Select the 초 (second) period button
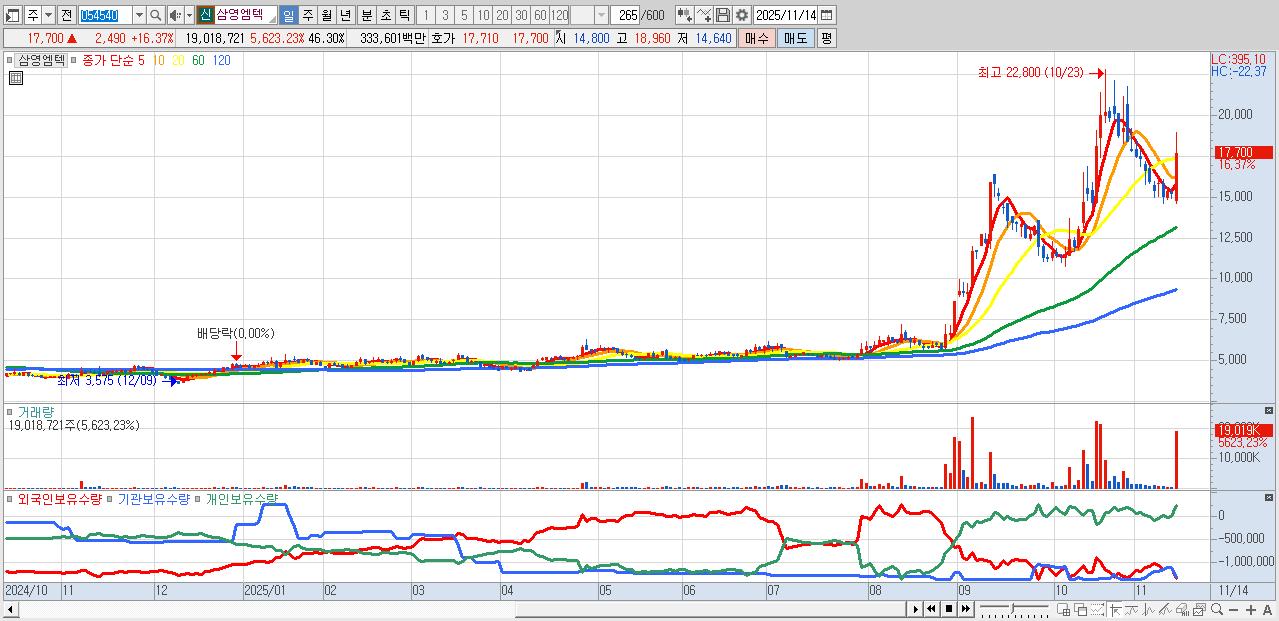The height and width of the screenshot is (621, 1279). point(385,15)
